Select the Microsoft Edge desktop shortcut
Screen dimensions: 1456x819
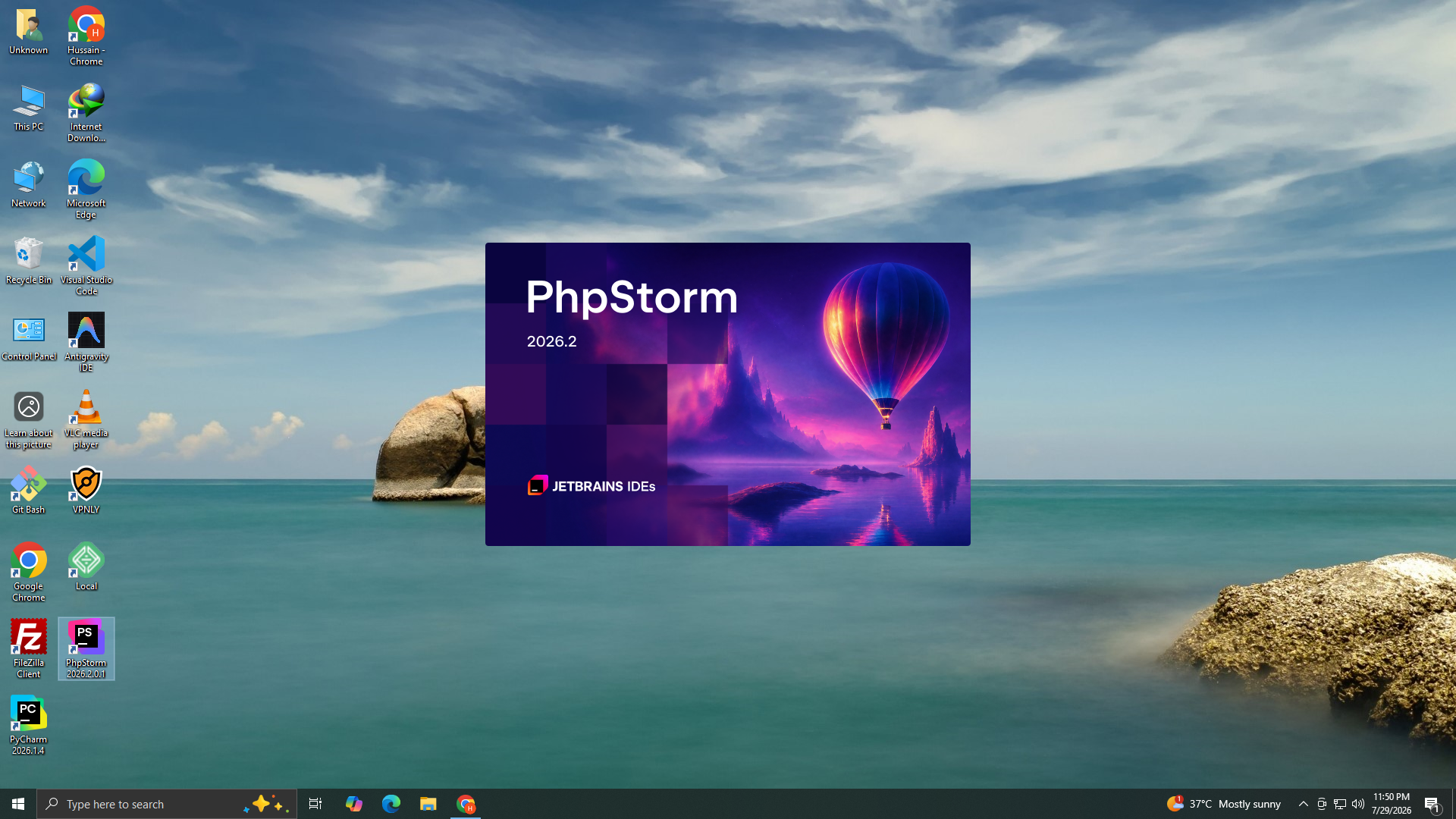86,190
